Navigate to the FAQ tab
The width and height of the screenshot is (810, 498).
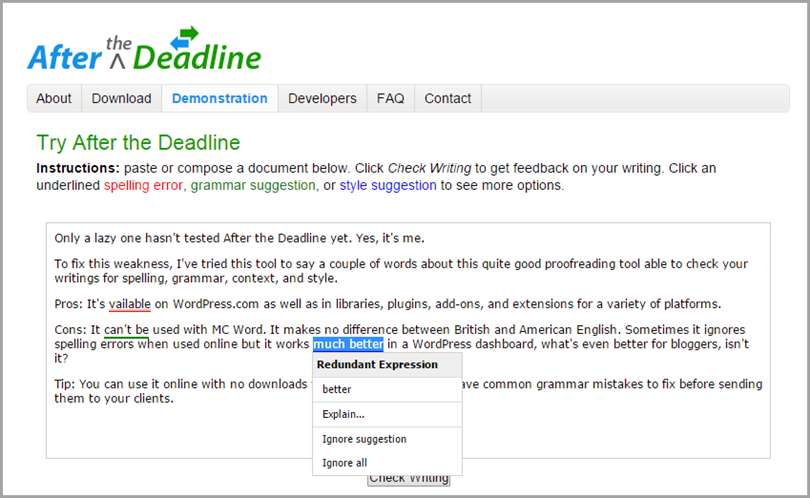390,98
